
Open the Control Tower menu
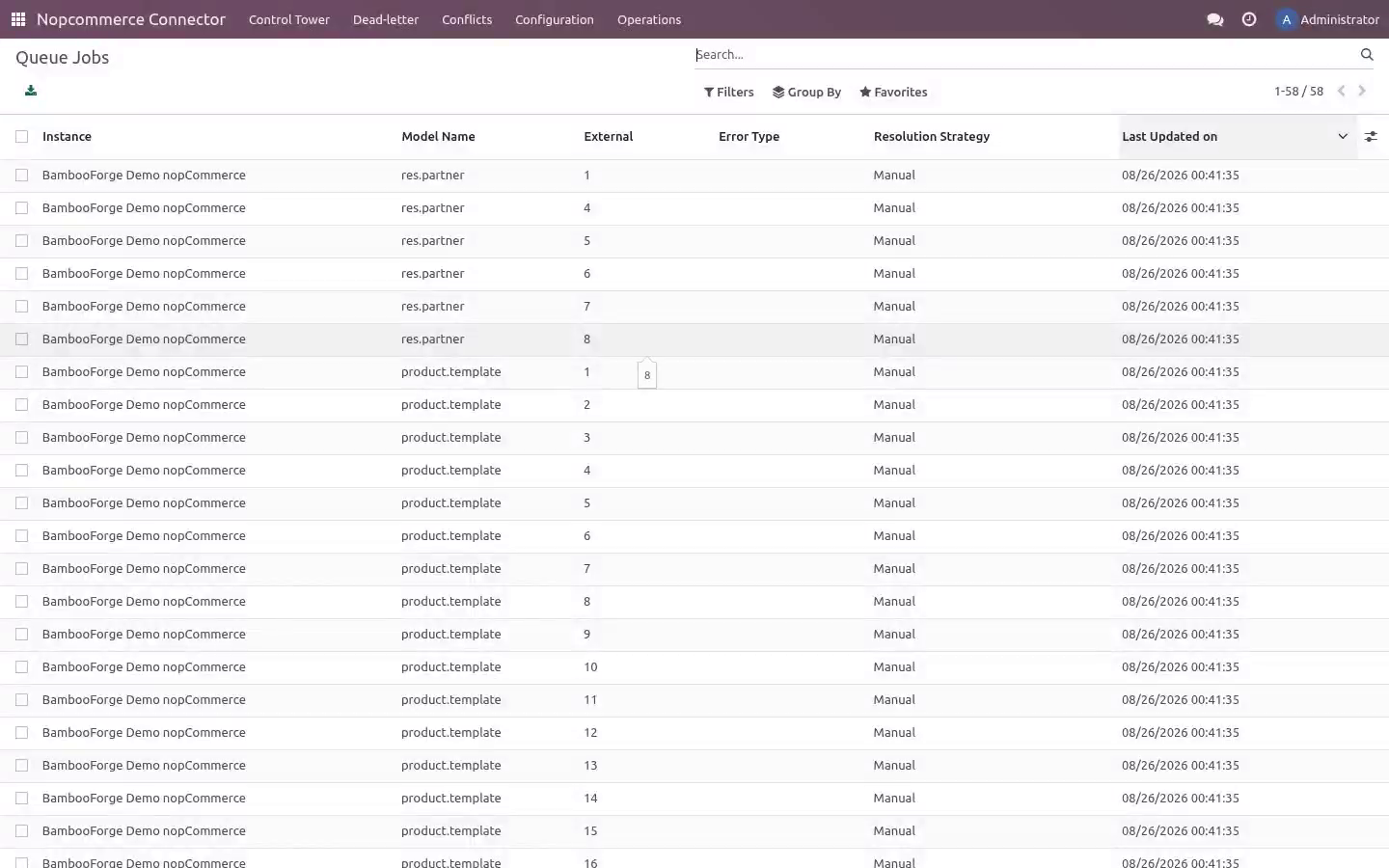coord(289,19)
